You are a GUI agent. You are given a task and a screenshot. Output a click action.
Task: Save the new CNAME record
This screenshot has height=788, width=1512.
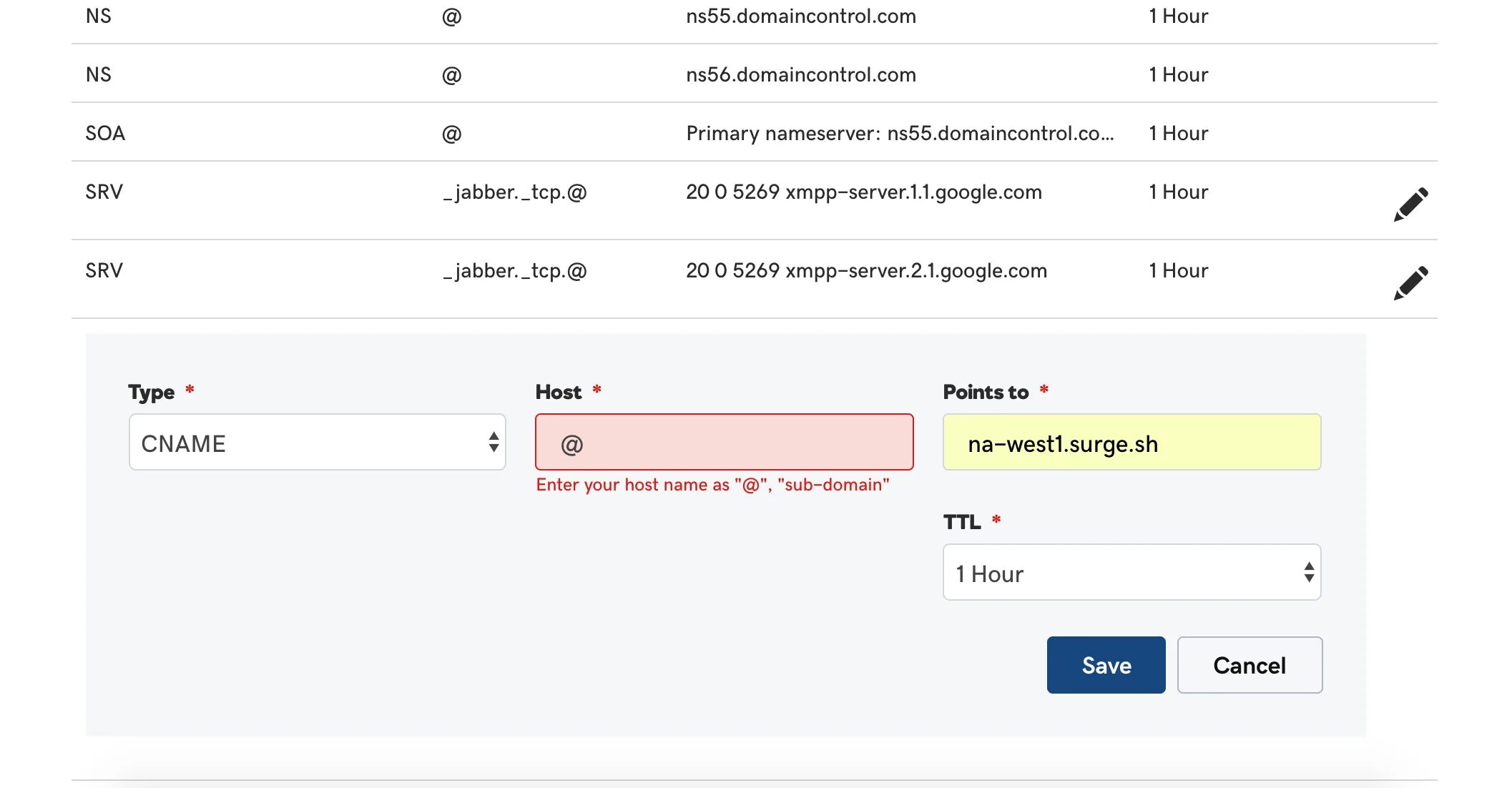tap(1106, 665)
